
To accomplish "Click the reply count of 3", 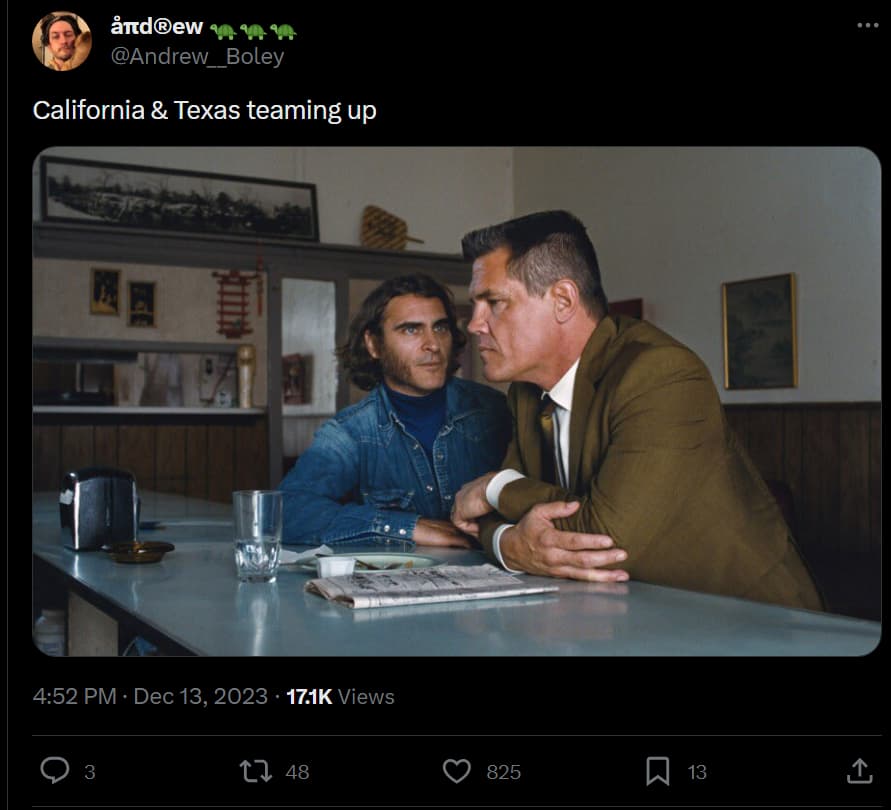I will point(90,771).
